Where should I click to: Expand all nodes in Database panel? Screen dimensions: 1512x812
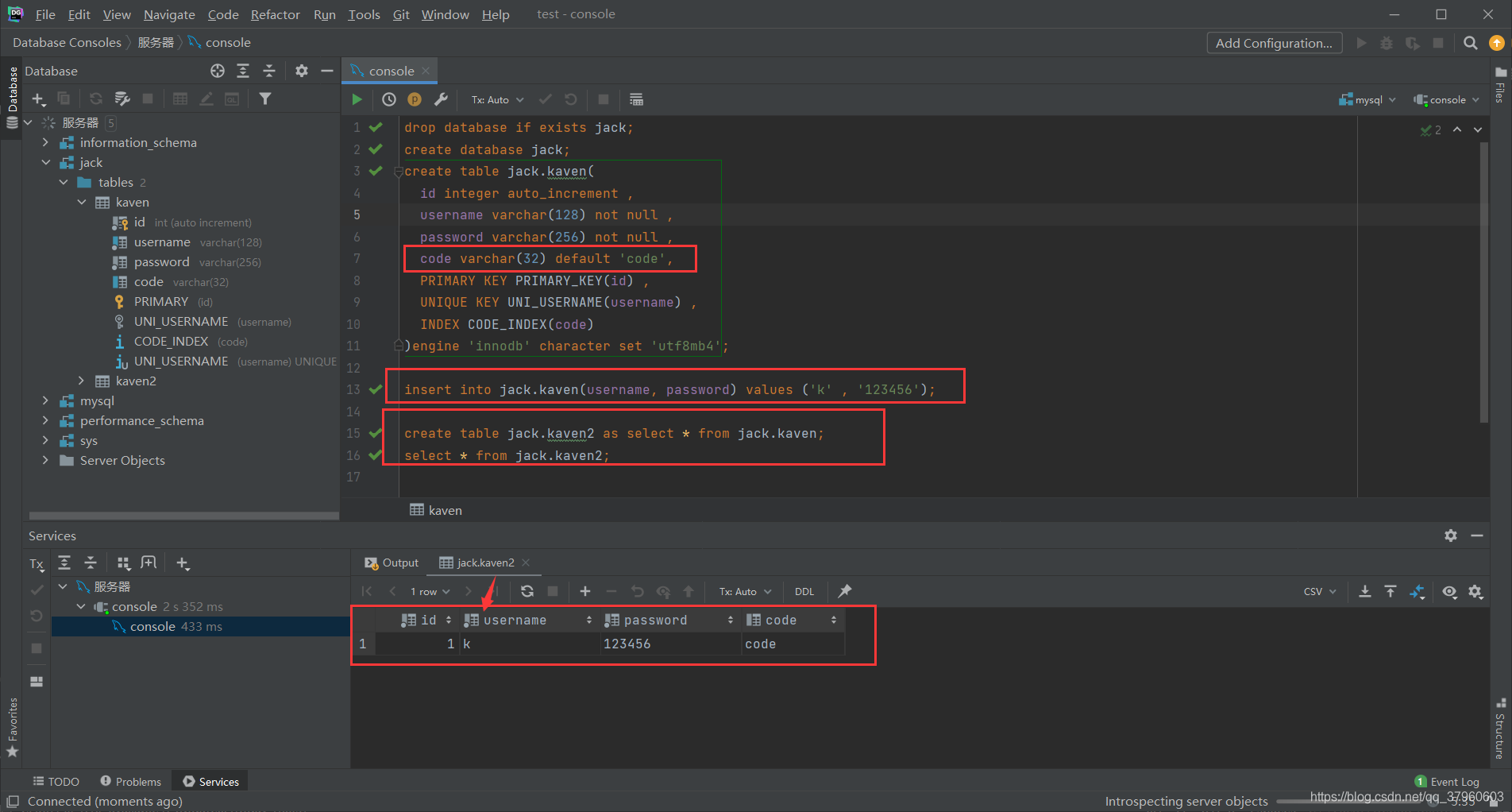pos(243,71)
